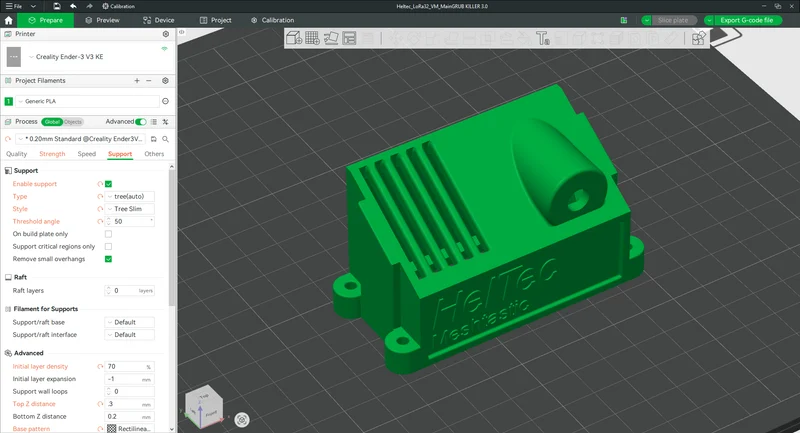Click Export G-code file button

pyautogui.click(x=746, y=20)
